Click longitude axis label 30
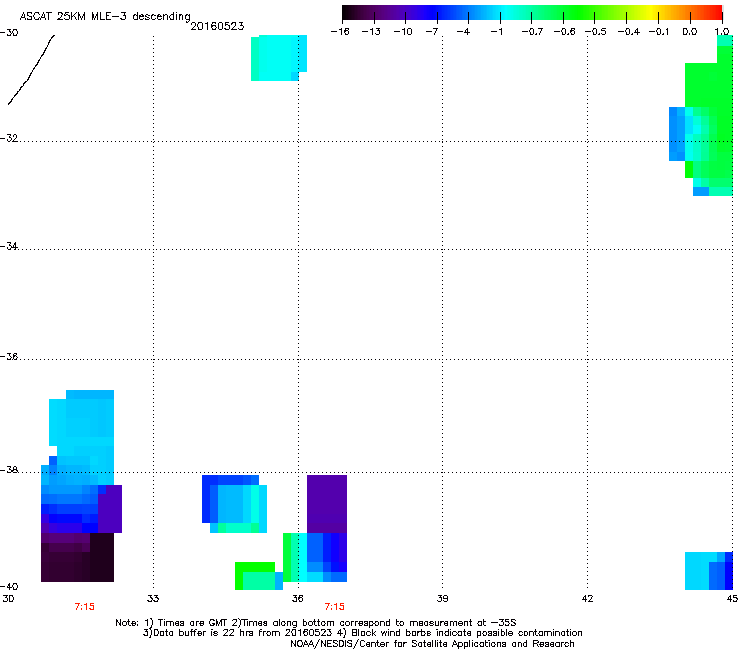Screen dimensions: 740x650 (8, 599)
